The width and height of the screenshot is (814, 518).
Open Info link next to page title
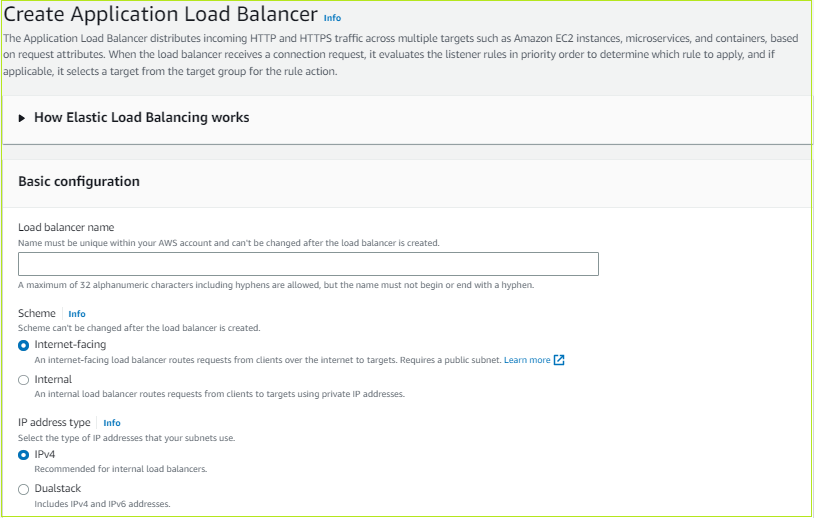click(332, 18)
